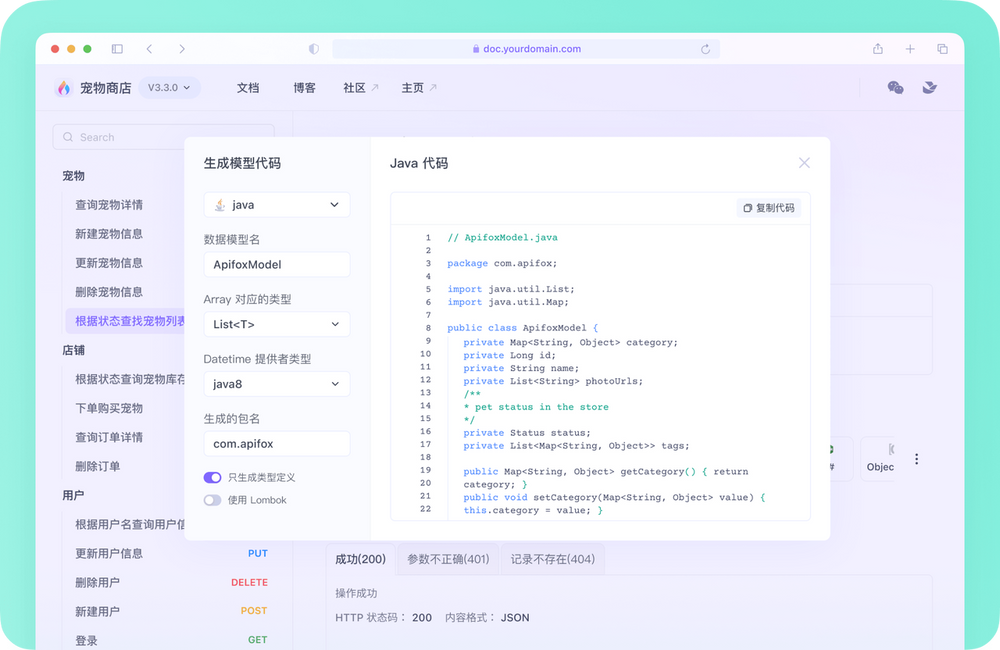1000x650 pixels.
Task: Select 更新用户信息 PUT entry
Action: point(171,554)
